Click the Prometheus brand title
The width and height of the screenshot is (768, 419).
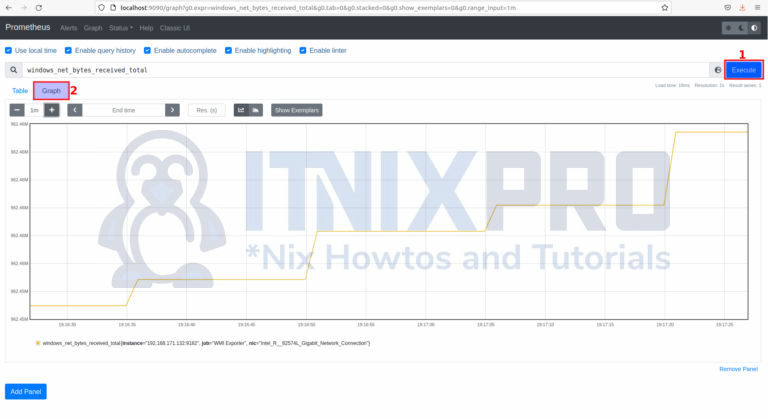(28, 27)
